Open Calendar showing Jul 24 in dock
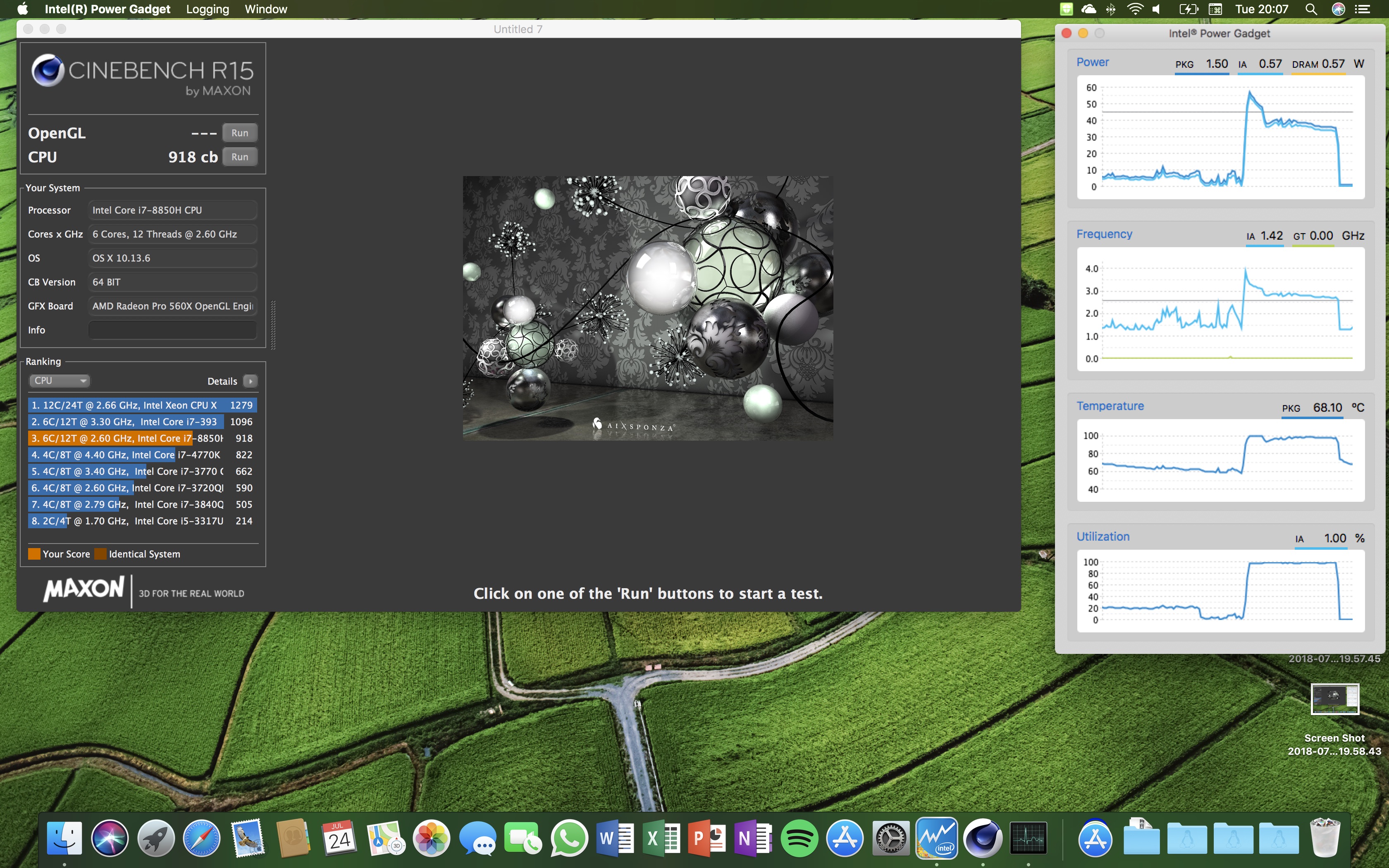 pos(339,838)
